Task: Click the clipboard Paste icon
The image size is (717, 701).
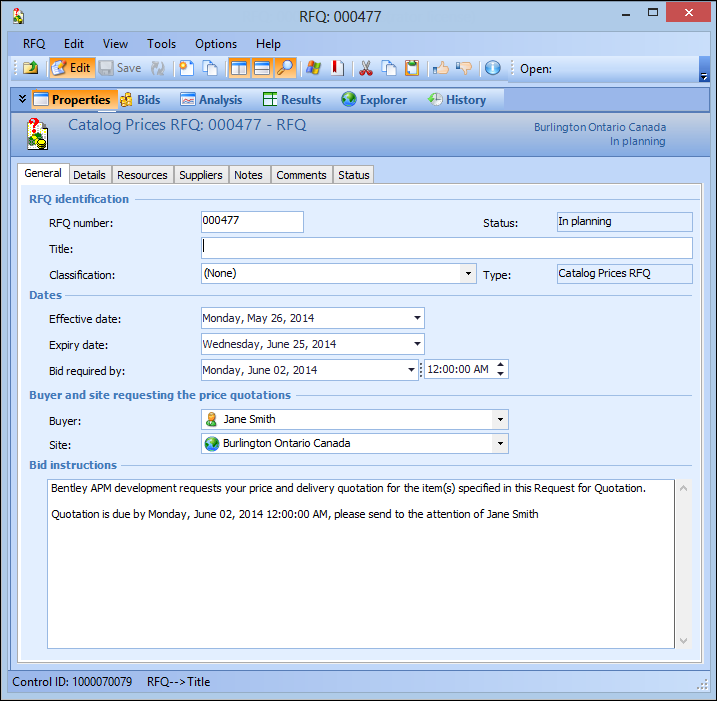Action: 412,68
